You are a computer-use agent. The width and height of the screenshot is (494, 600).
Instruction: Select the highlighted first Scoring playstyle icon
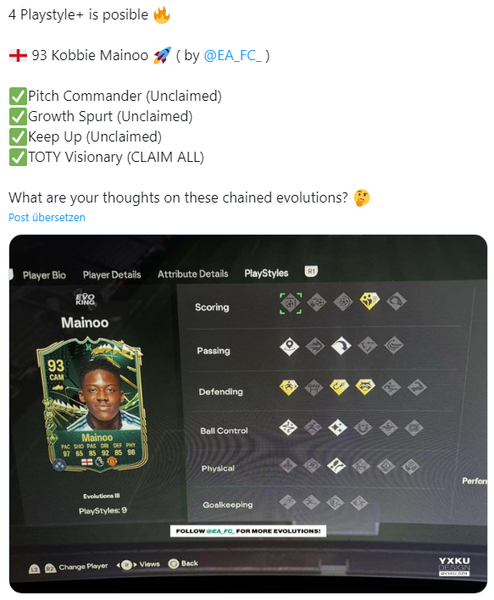coord(290,303)
